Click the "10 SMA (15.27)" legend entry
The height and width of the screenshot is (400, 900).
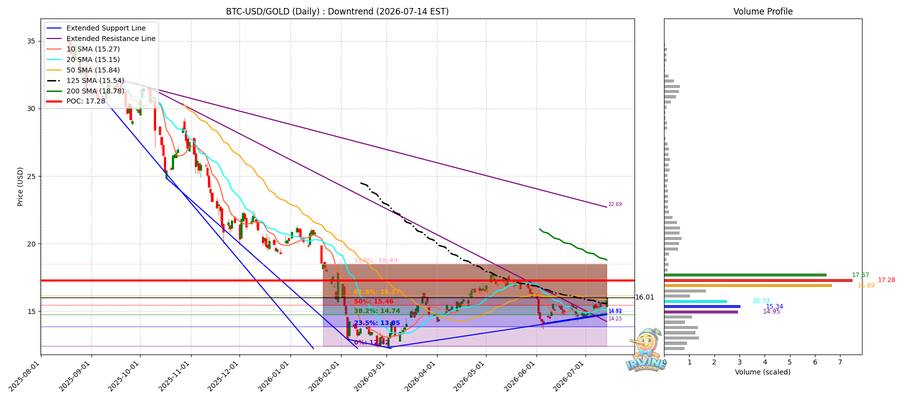[x=82, y=49]
